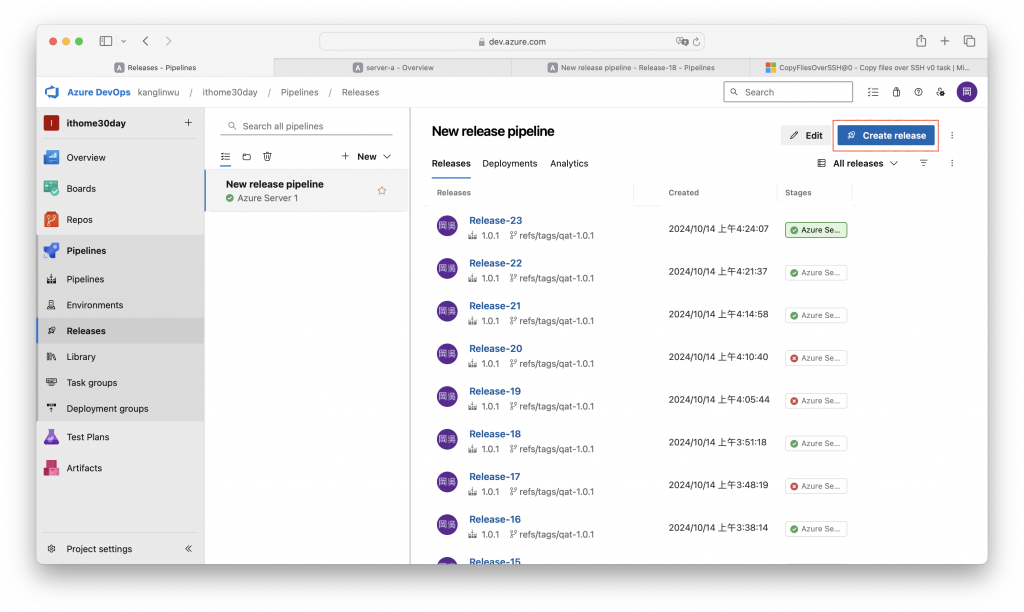Click Release-22 stage badge
The image size is (1024, 612).
tap(816, 272)
